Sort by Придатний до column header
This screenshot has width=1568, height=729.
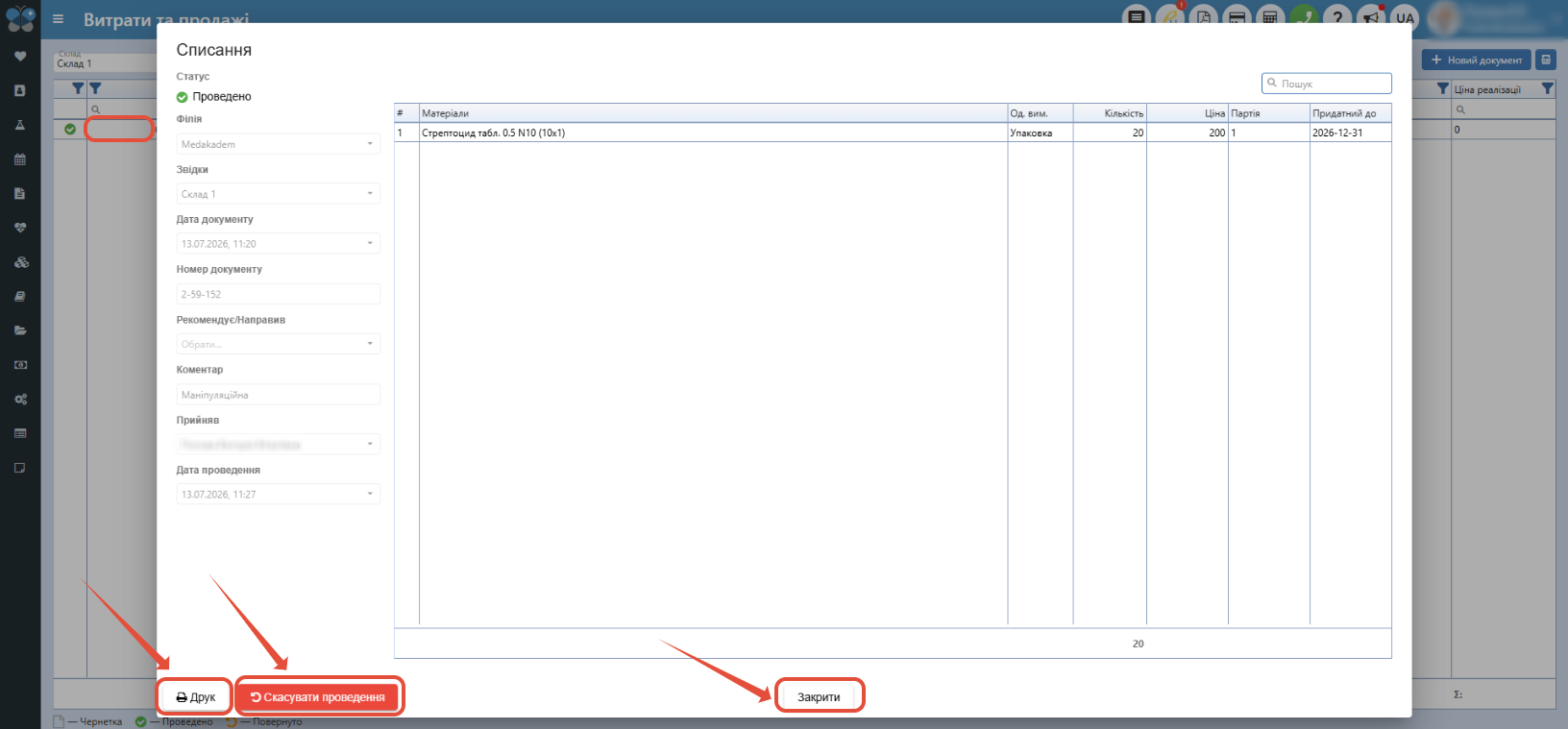pyautogui.click(x=1351, y=113)
